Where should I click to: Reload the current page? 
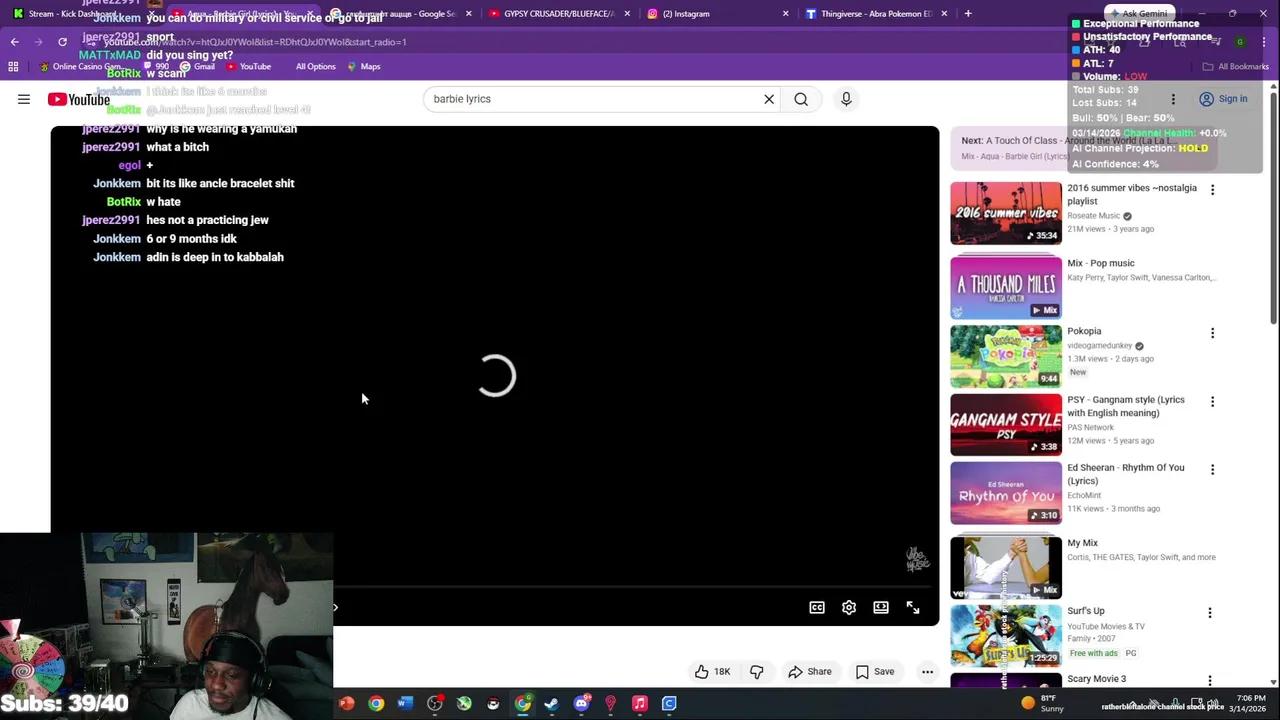coord(62,42)
